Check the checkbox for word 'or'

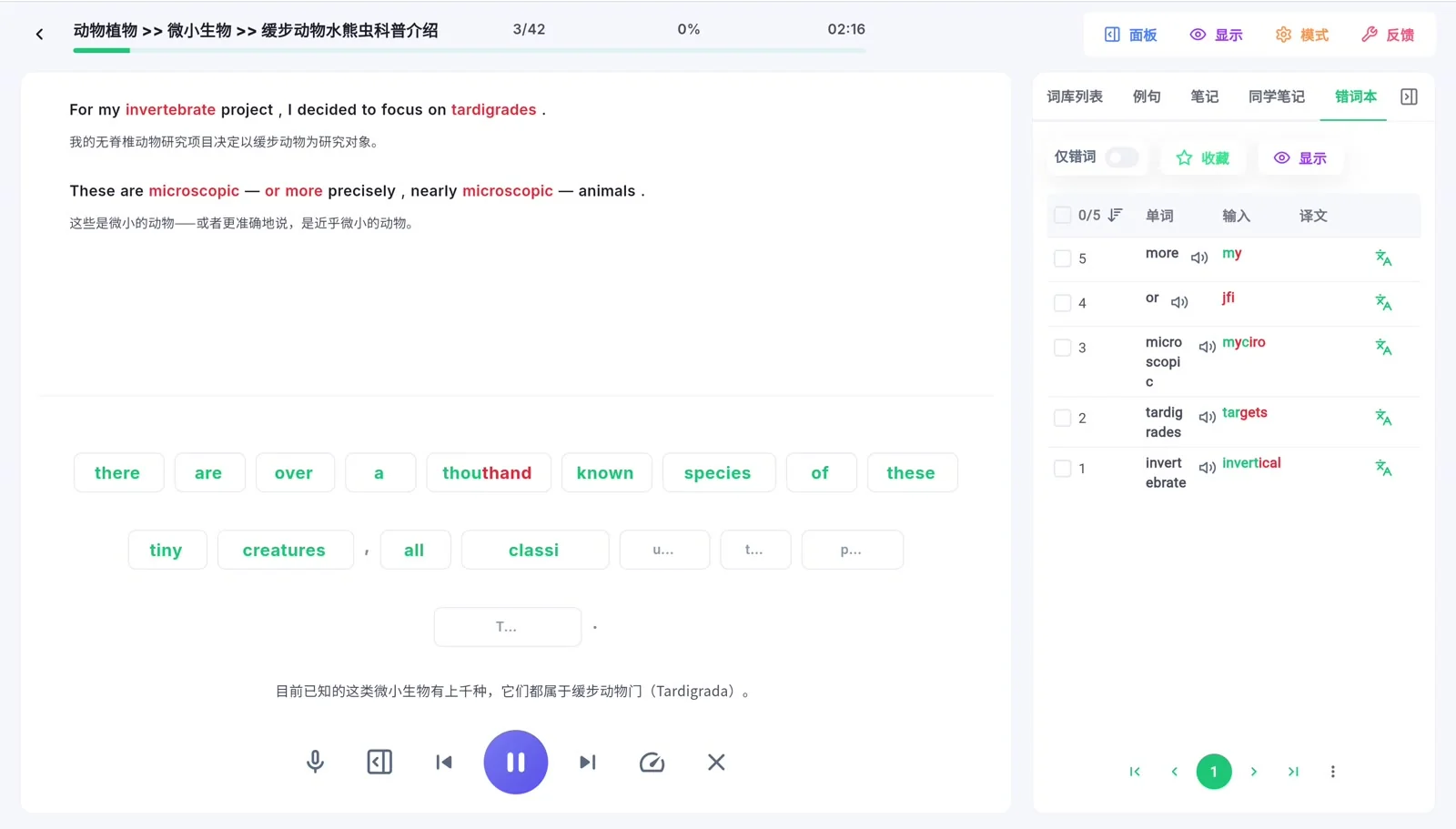coord(1062,303)
